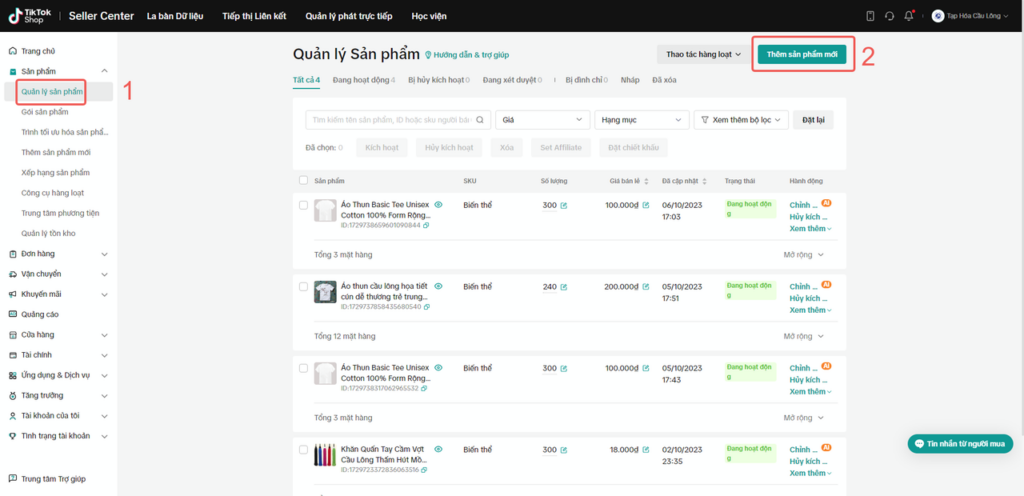The image size is (1024, 496).
Task: Open the mobile phone icon in header
Action: click(x=871, y=16)
